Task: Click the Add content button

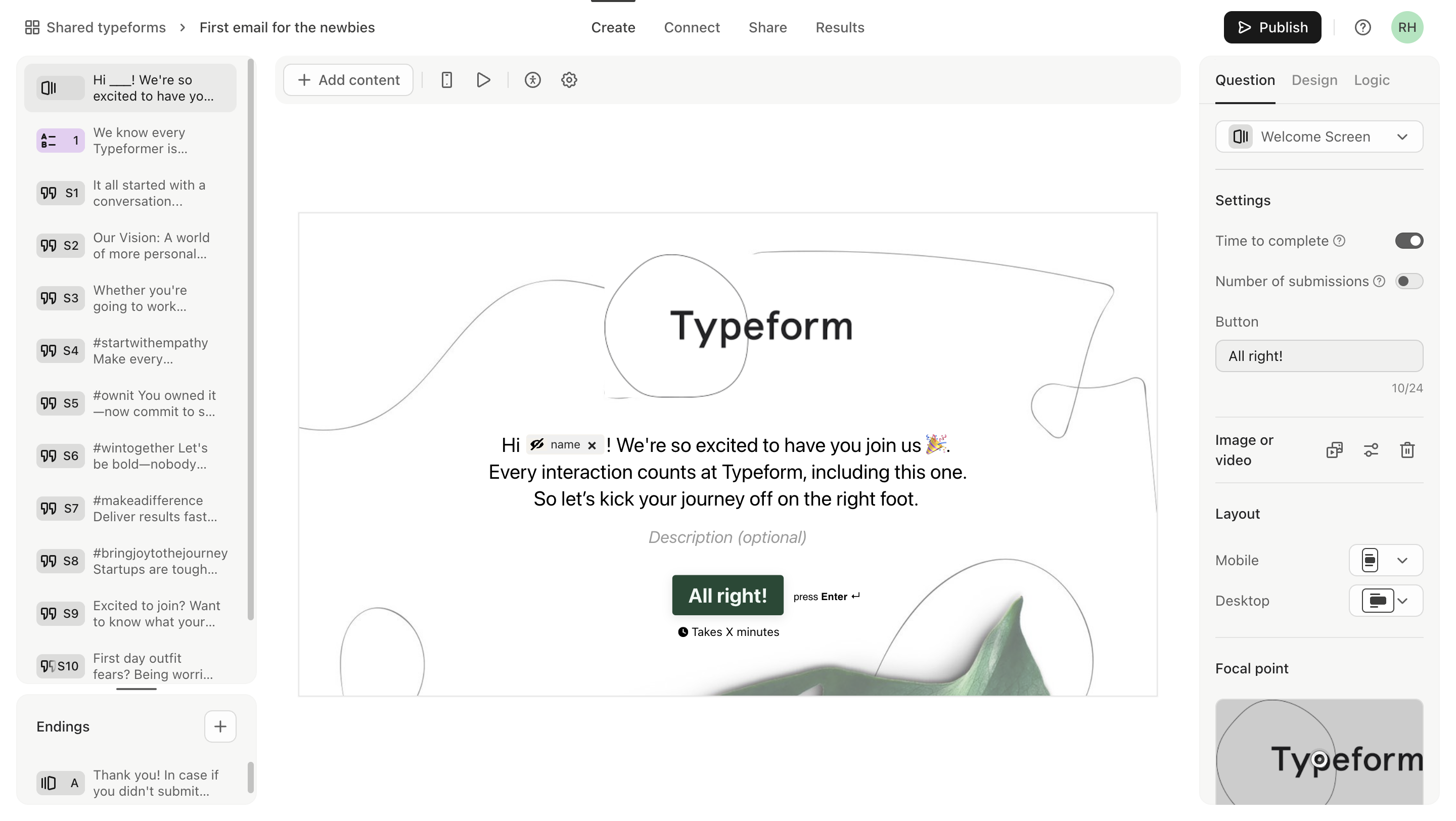Action: [x=348, y=80]
